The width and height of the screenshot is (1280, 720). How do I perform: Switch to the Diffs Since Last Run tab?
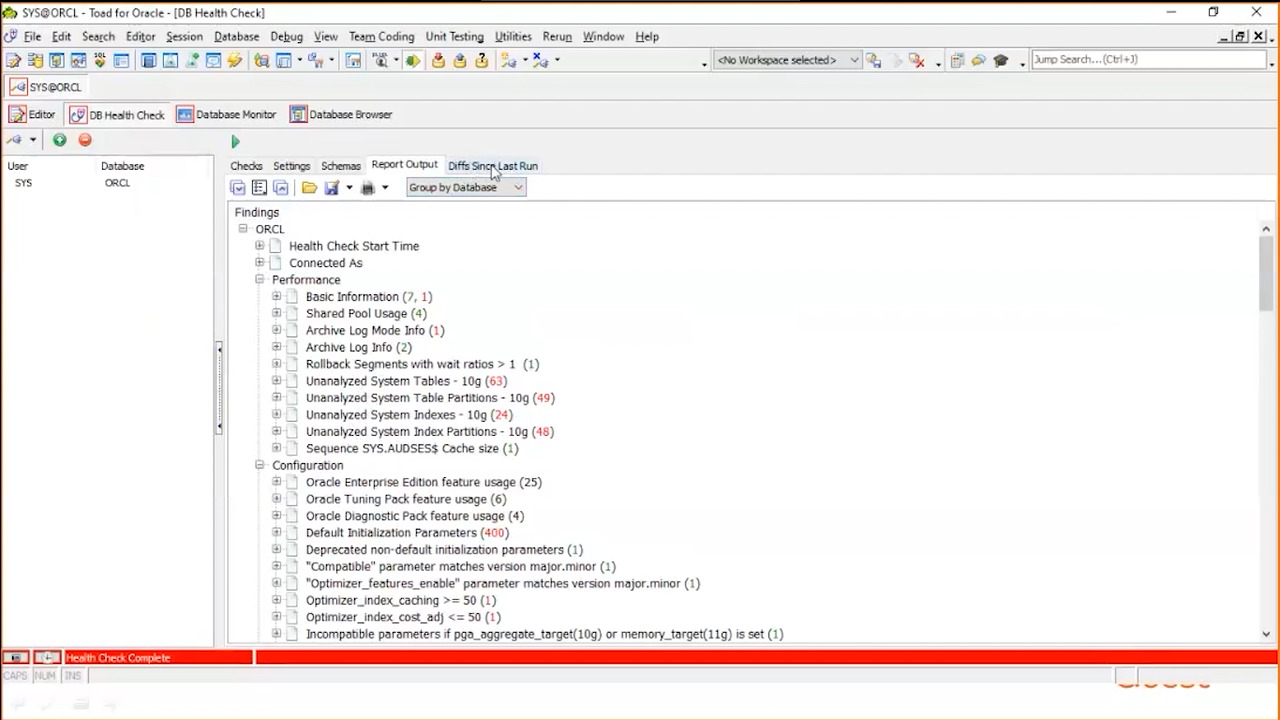[x=492, y=165]
